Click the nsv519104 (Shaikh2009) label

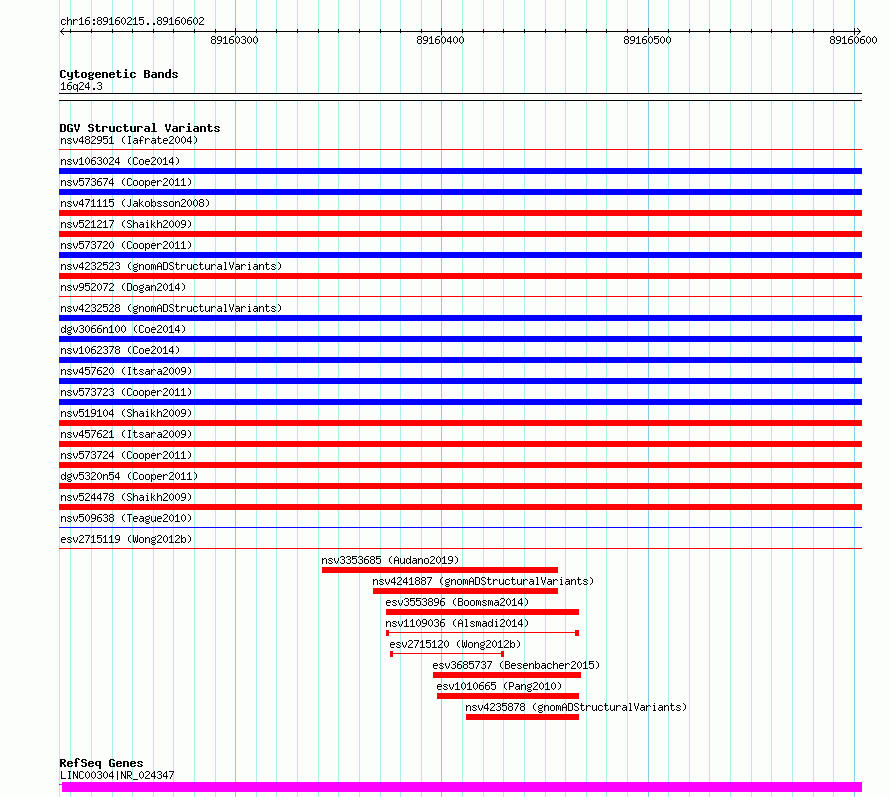tap(126, 413)
